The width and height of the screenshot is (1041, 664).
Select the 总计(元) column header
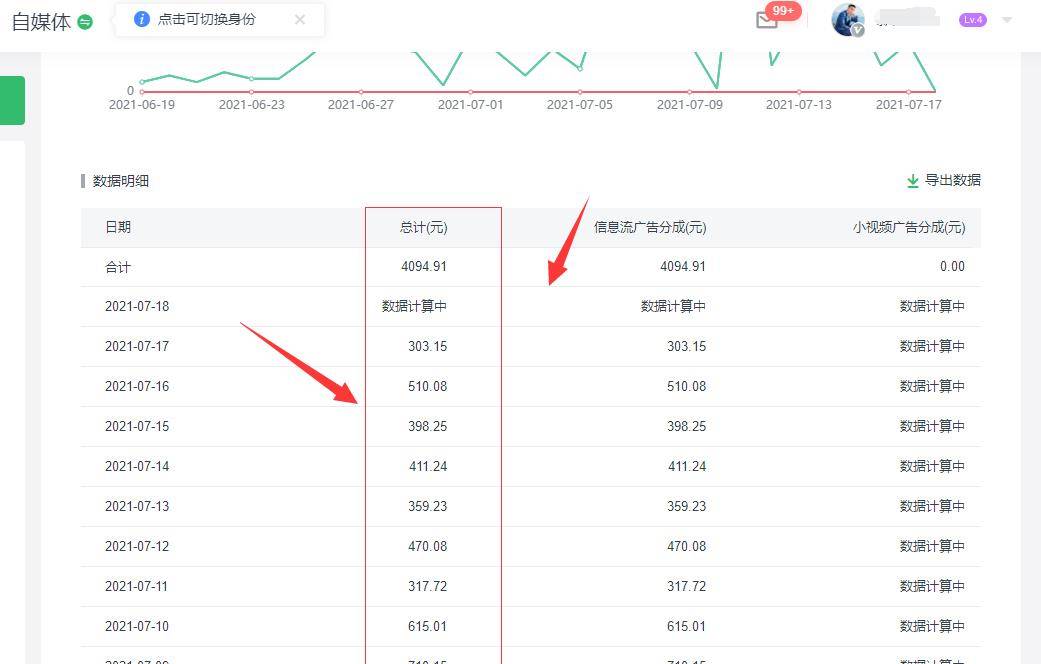pos(423,227)
